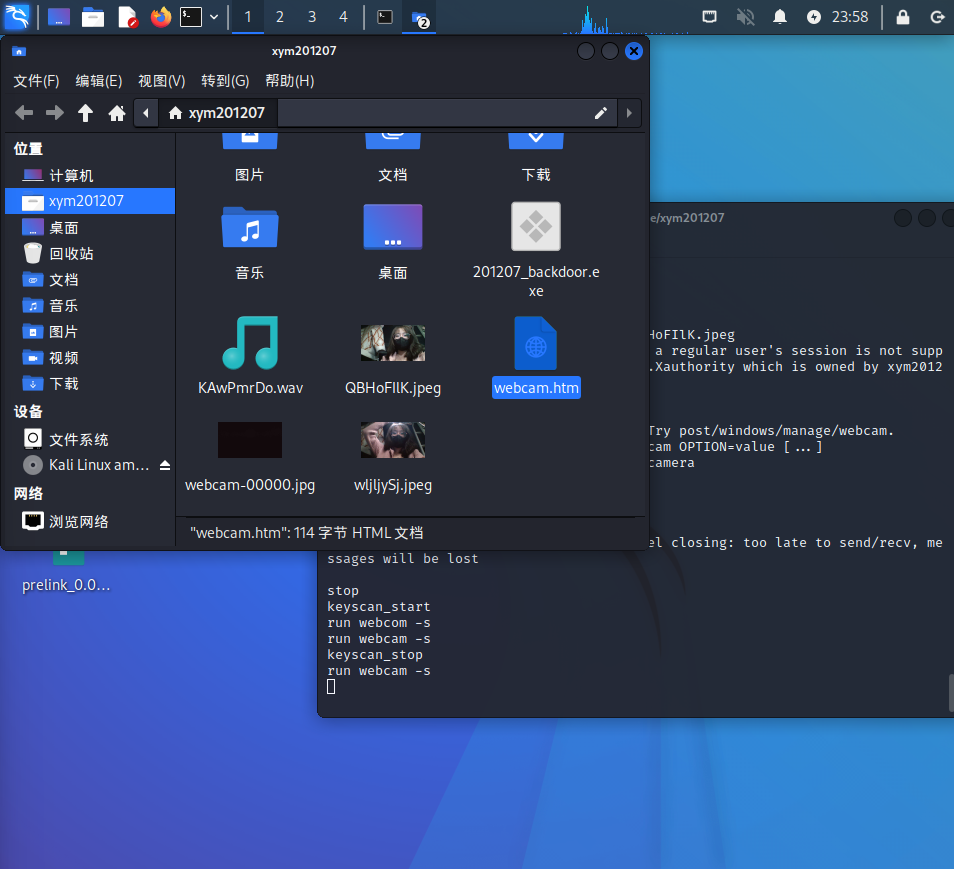Image resolution: width=954 pixels, height=869 pixels.
Task: Open power manager tray icon
Action: point(814,17)
